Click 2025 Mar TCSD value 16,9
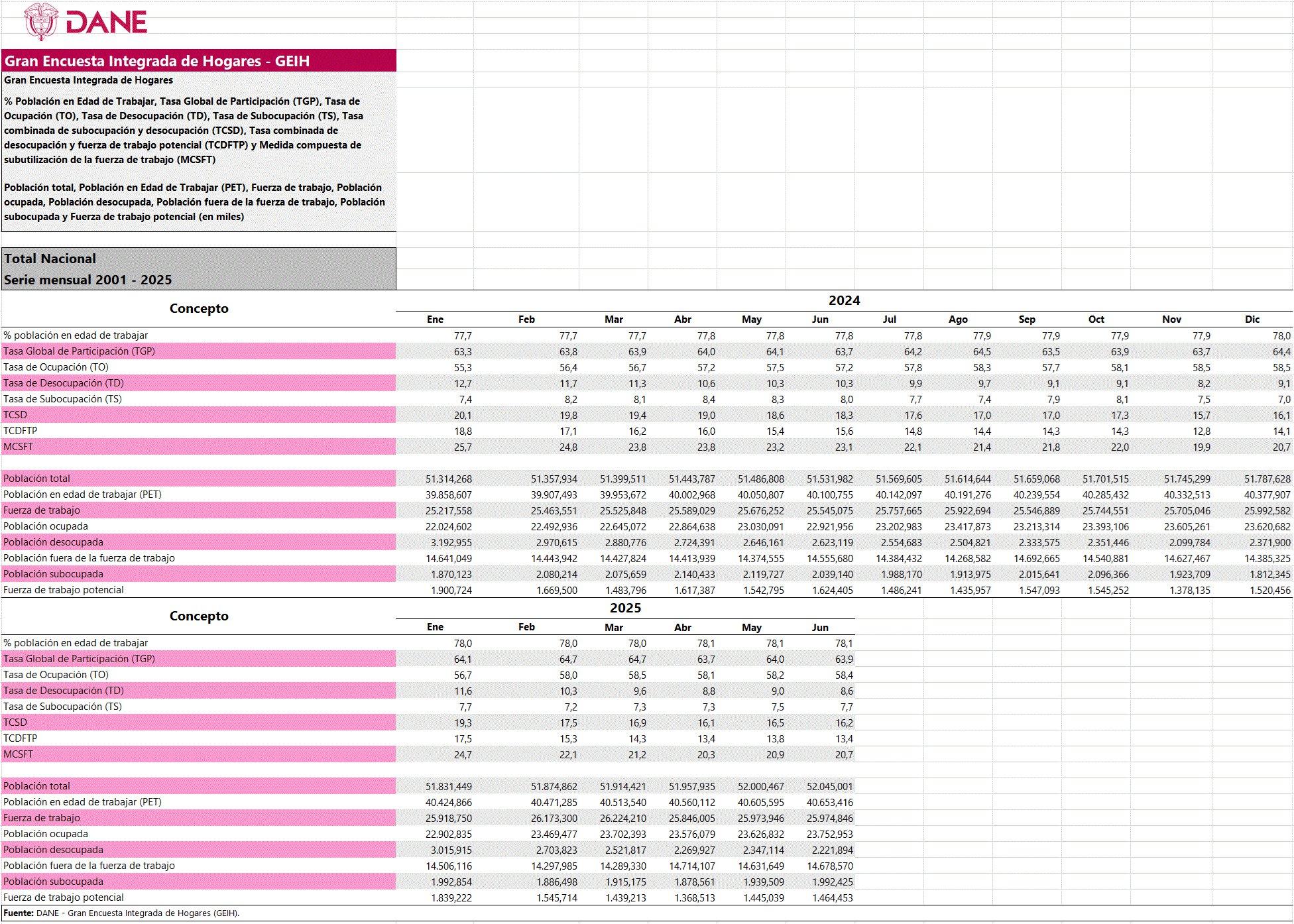The image size is (1294, 924). pos(637,723)
